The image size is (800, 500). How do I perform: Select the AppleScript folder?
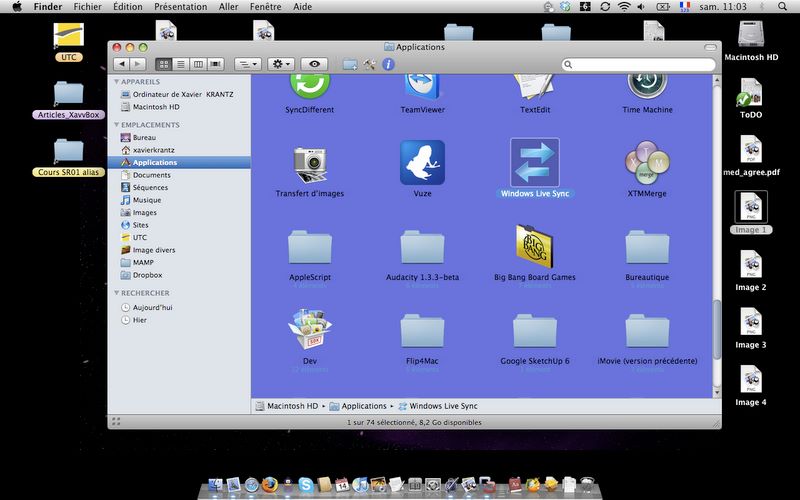310,247
